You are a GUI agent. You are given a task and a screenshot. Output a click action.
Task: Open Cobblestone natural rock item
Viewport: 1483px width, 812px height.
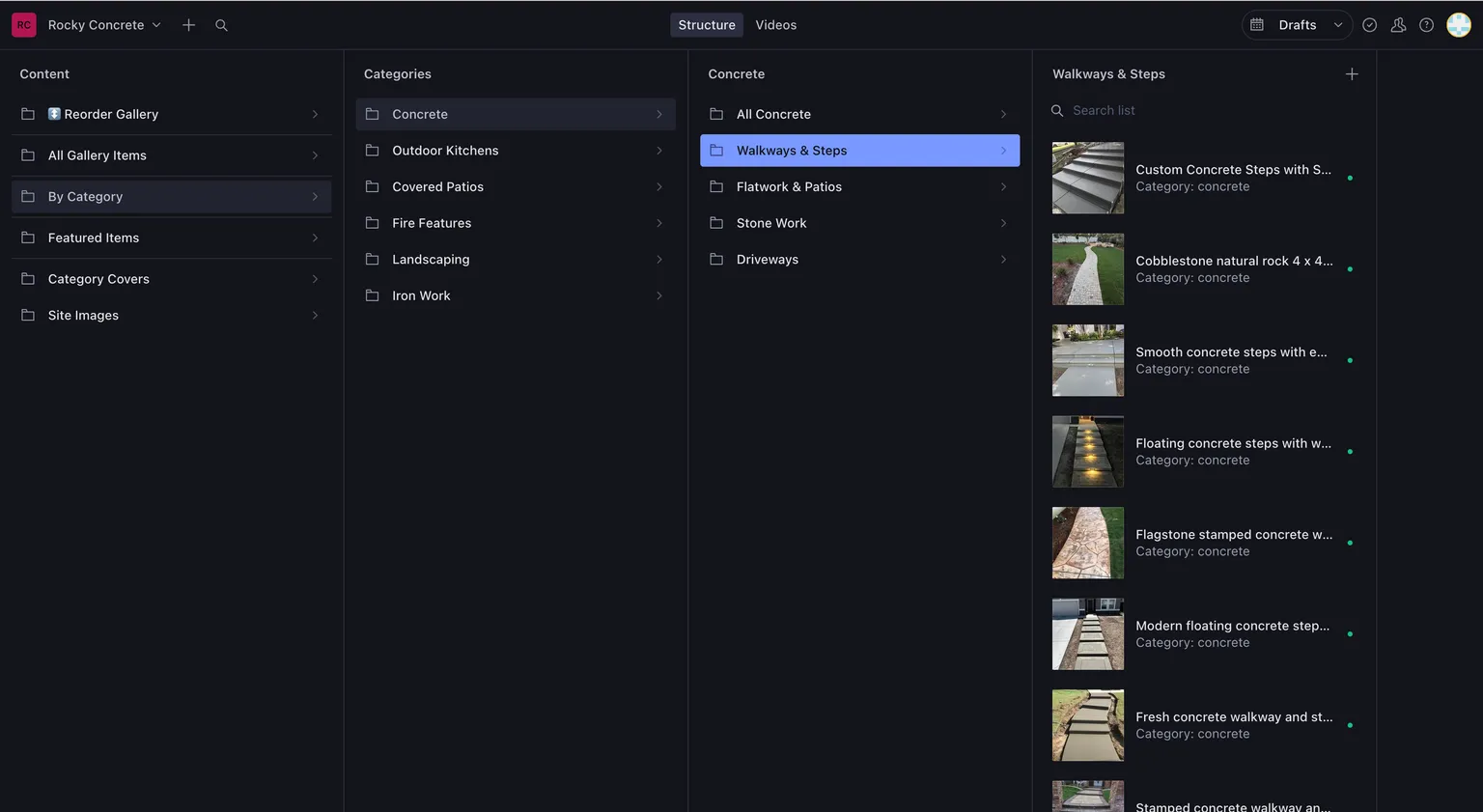pos(1204,269)
